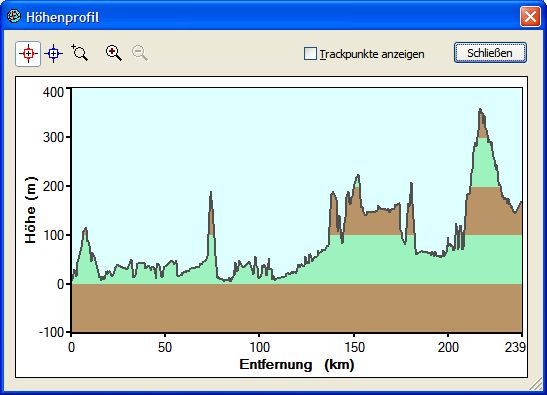Close the Höhenprofil window

pos(530,16)
